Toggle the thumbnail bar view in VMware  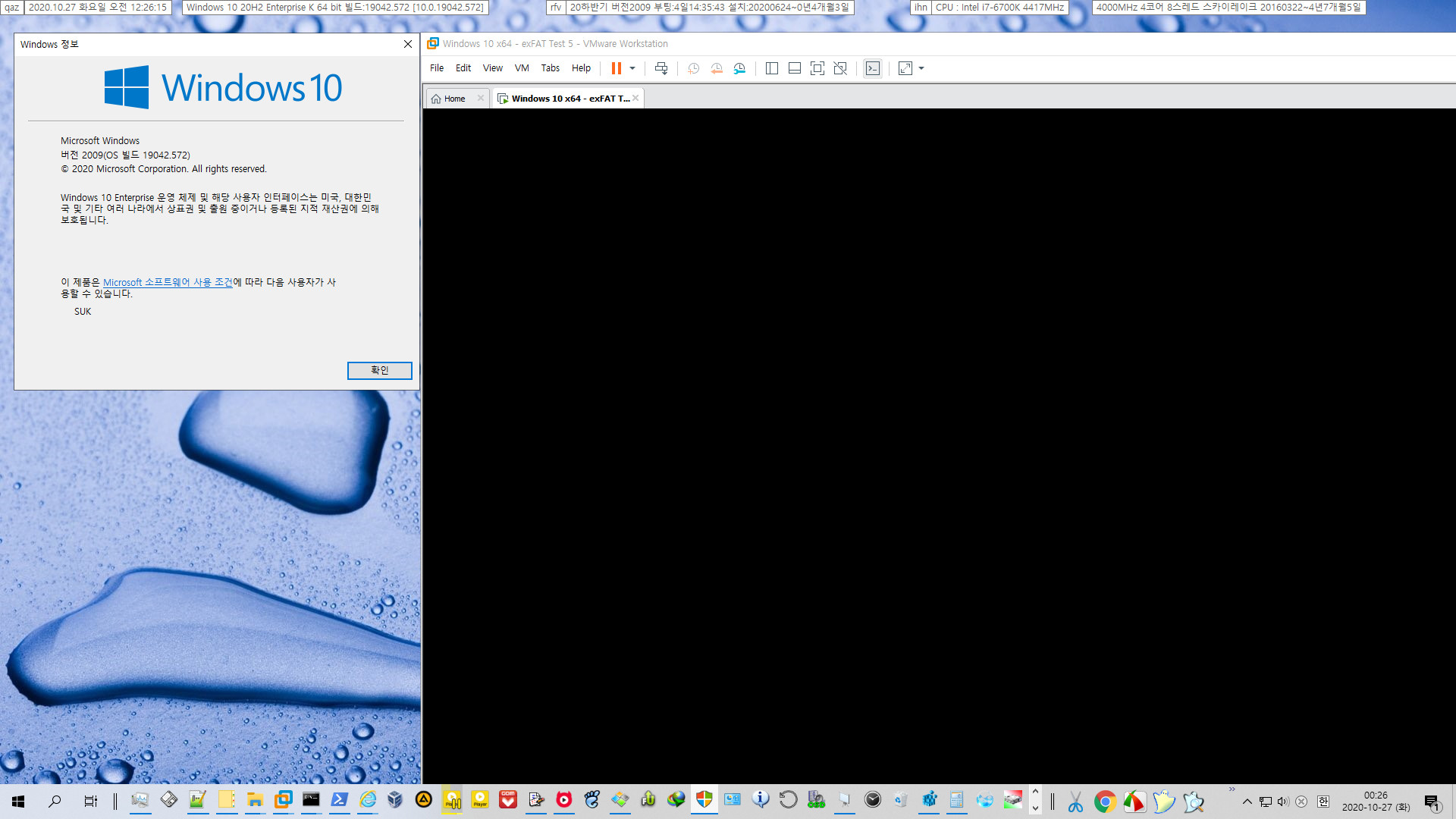795,68
